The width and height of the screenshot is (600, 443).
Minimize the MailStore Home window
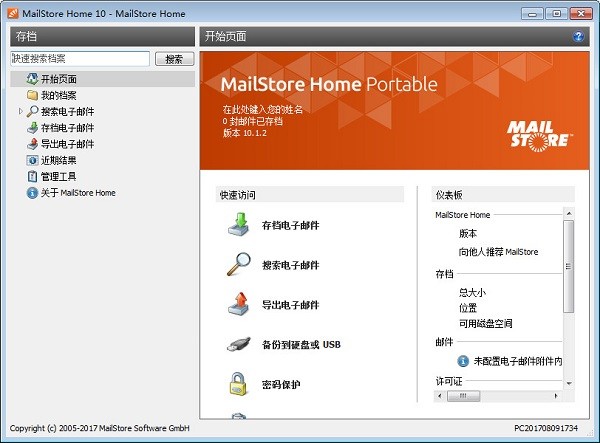pos(532,14)
